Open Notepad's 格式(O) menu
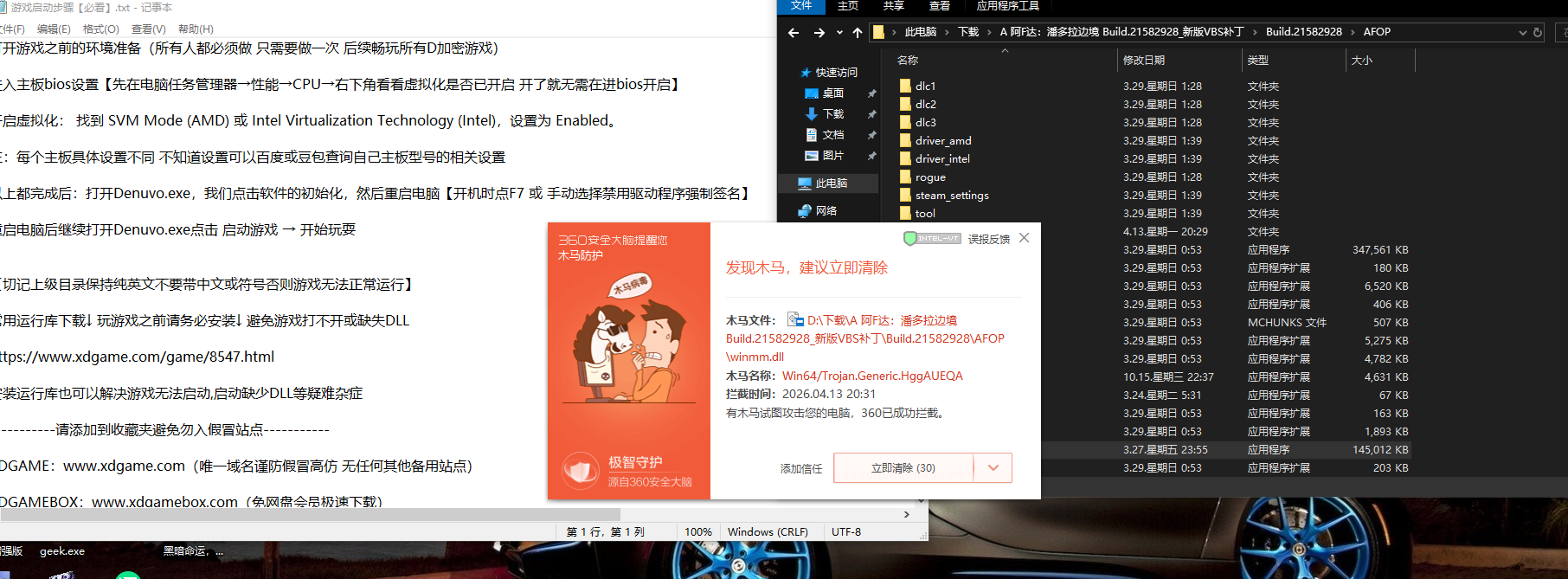This screenshot has height=579, width=1568. click(x=100, y=29)
